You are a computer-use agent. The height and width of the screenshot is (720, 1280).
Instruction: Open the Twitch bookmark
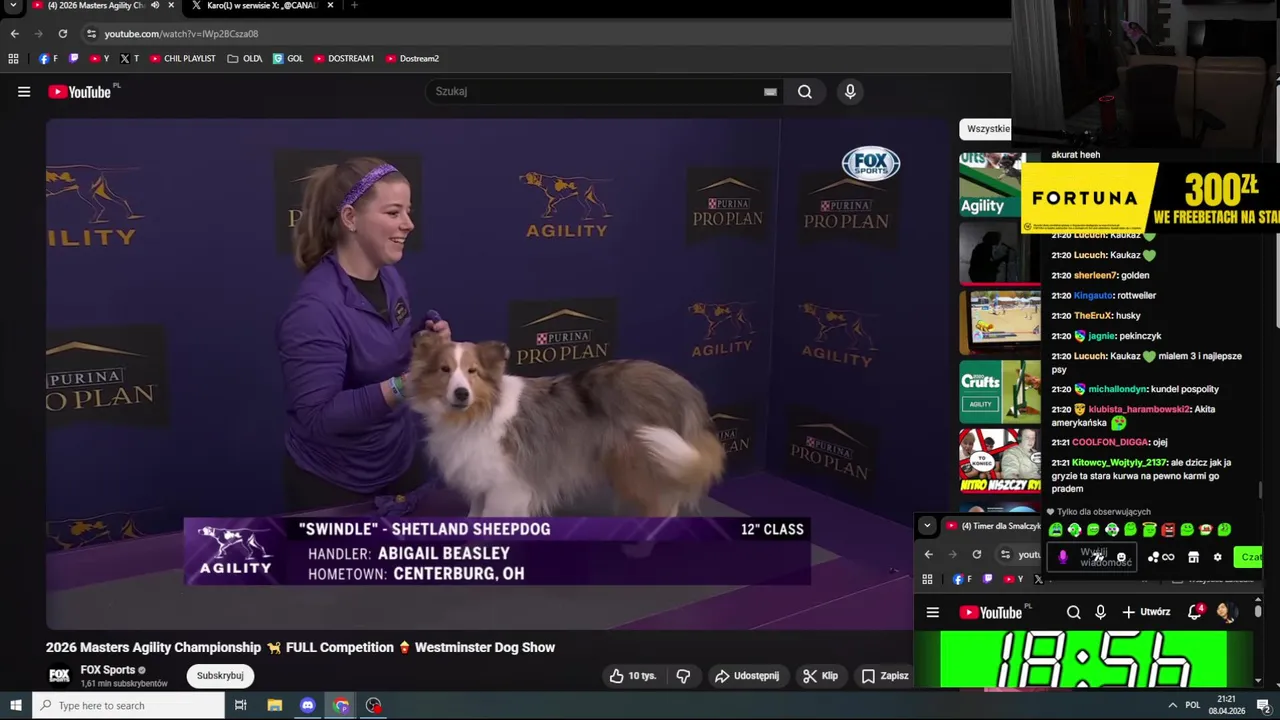tap(73, 59)
